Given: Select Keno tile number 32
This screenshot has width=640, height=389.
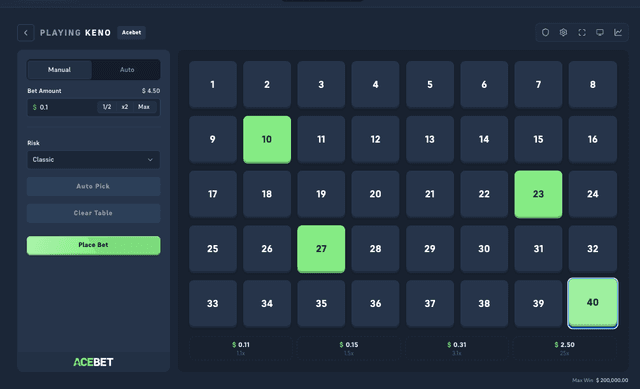Looking at the screenshot, I should [x=593, y=249].
